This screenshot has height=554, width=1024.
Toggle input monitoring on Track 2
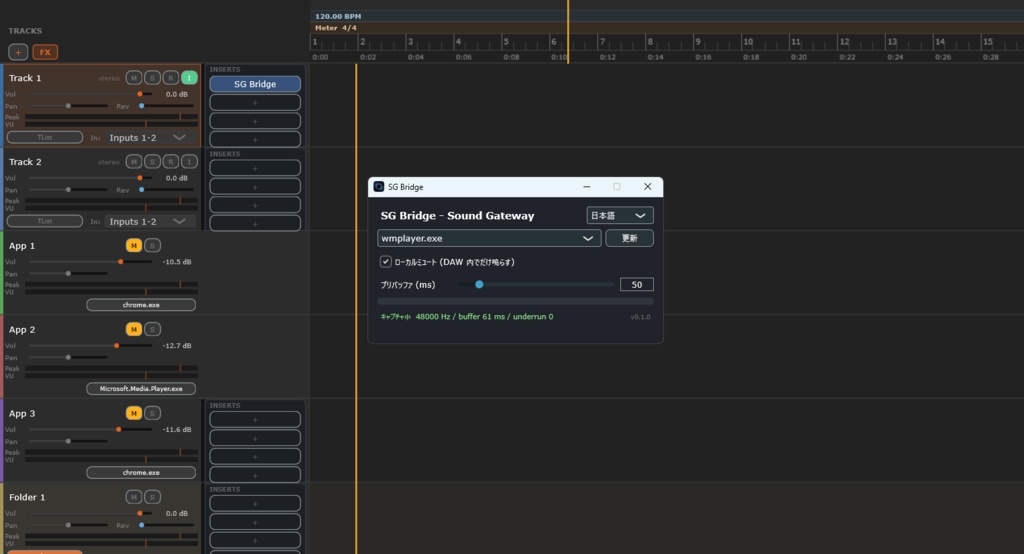(x=189, y=161)
